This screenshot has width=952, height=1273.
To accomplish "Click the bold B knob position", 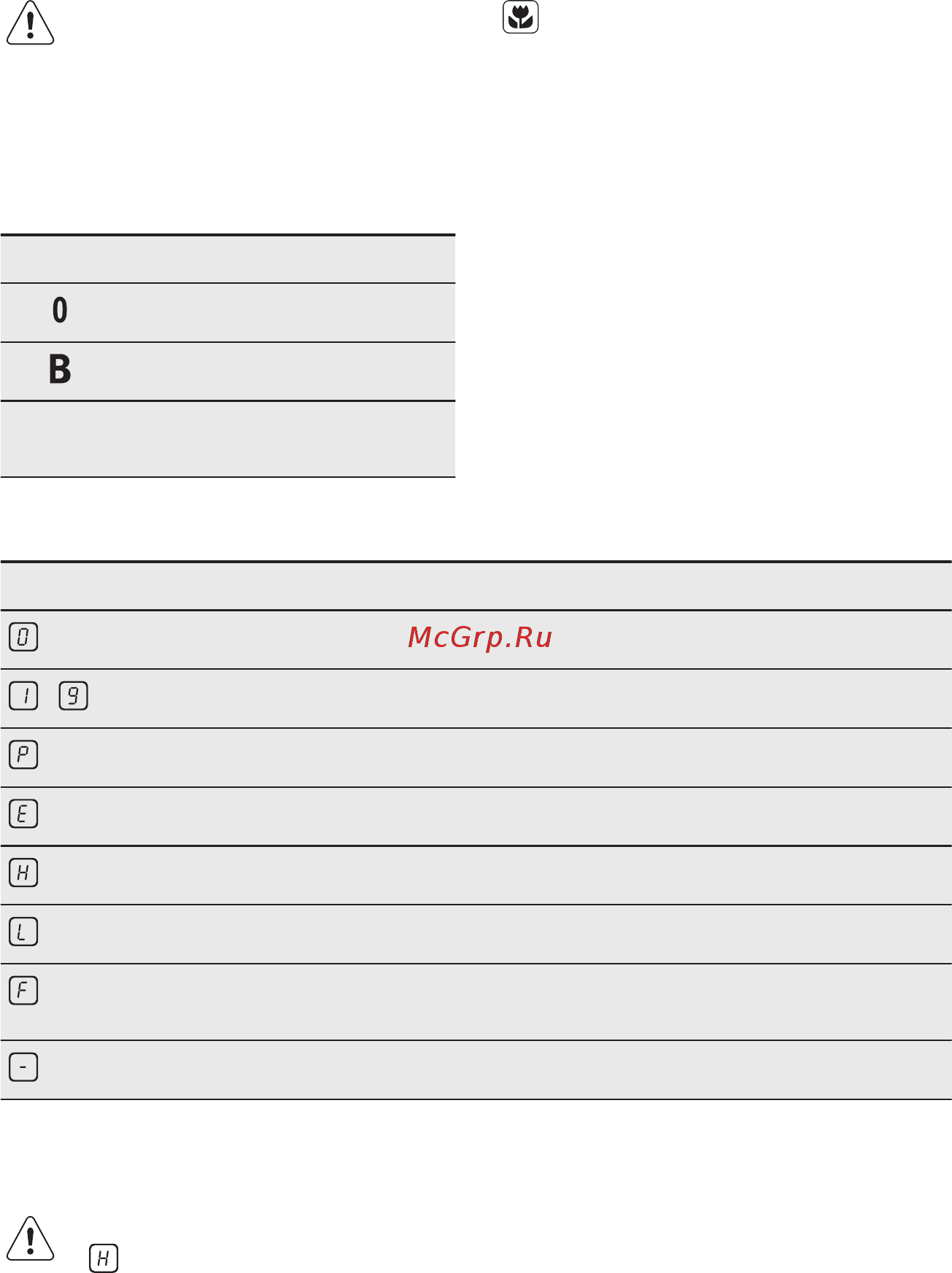I will pyautogui.click(x=60, y=369).
